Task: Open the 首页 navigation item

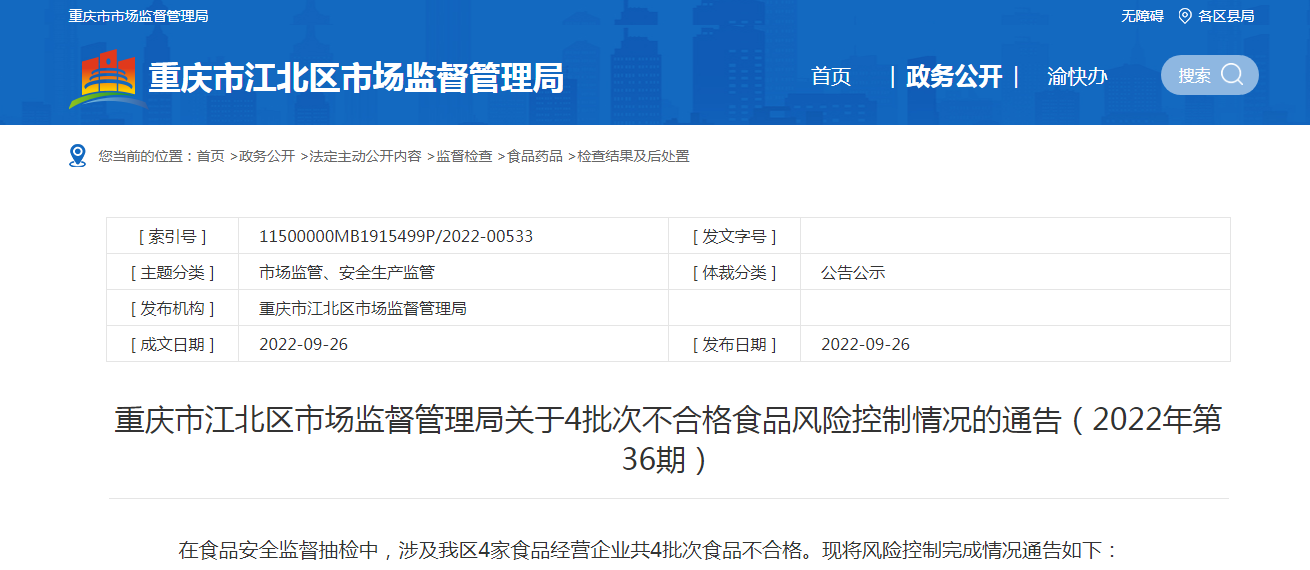Action: pos(831,76)
